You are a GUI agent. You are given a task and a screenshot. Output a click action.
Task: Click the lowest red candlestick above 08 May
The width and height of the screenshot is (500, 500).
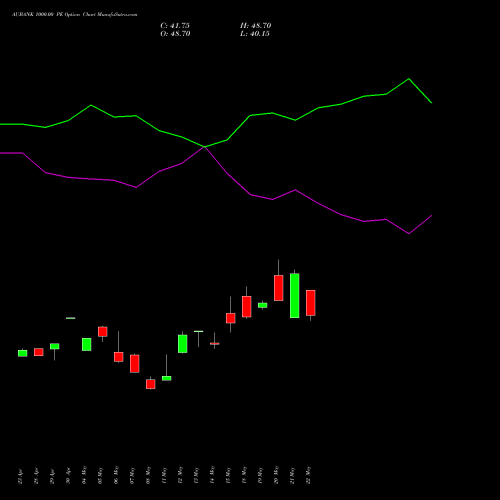151,384
